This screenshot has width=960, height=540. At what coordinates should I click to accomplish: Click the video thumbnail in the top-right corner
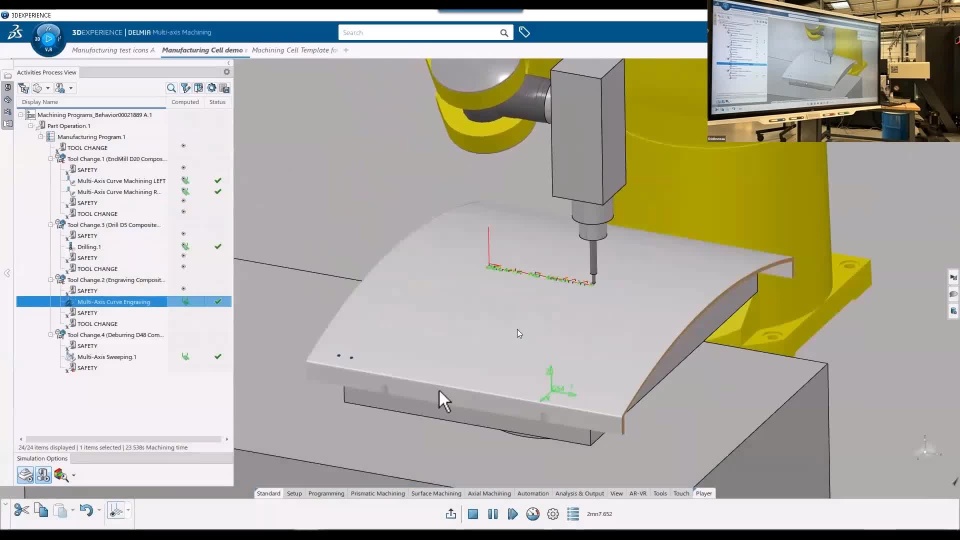[834, 71]
